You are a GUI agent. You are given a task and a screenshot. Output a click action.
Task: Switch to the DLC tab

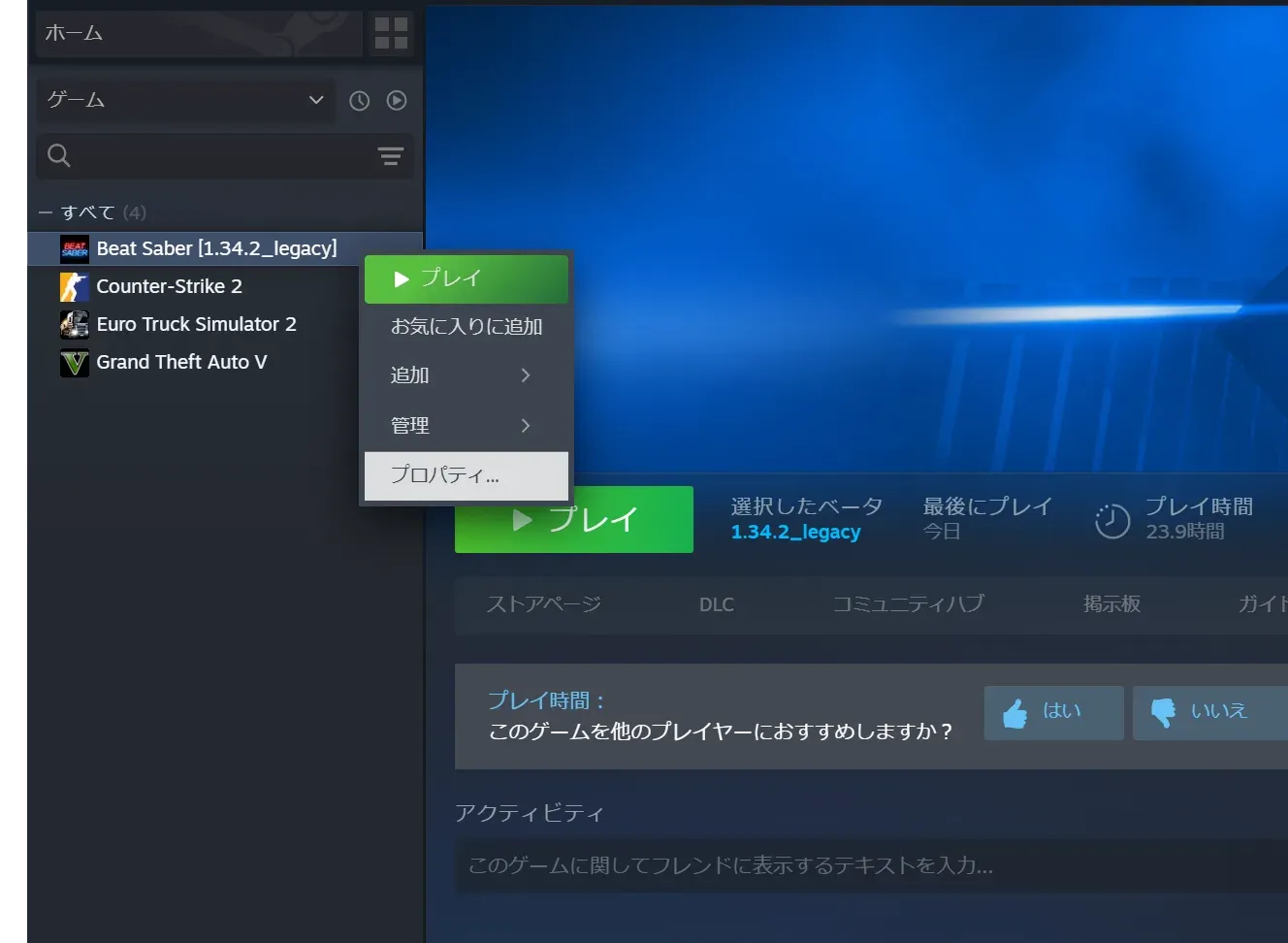716,603
